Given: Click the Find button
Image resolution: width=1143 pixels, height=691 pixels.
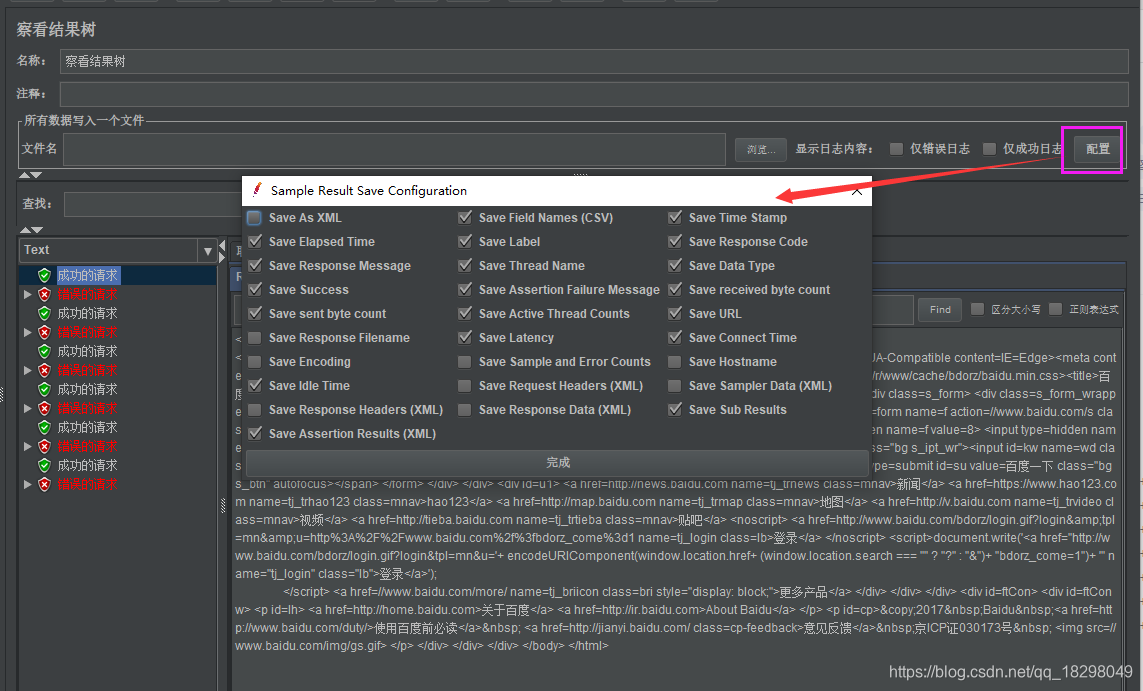Looking at the screenshot, I should (939, 310).
